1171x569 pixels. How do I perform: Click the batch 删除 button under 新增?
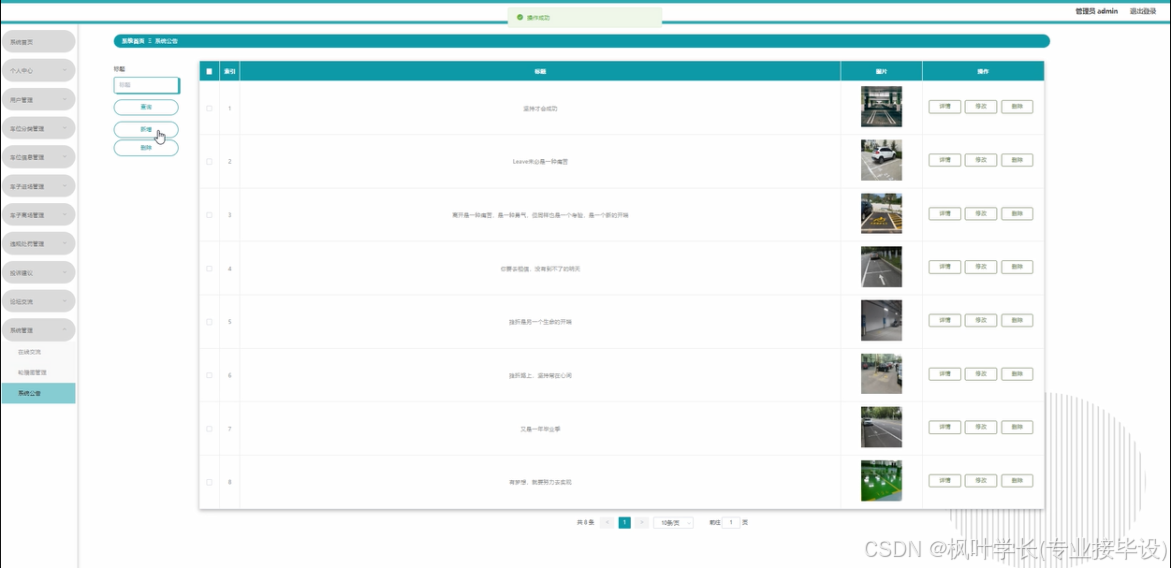pos(146,148)
